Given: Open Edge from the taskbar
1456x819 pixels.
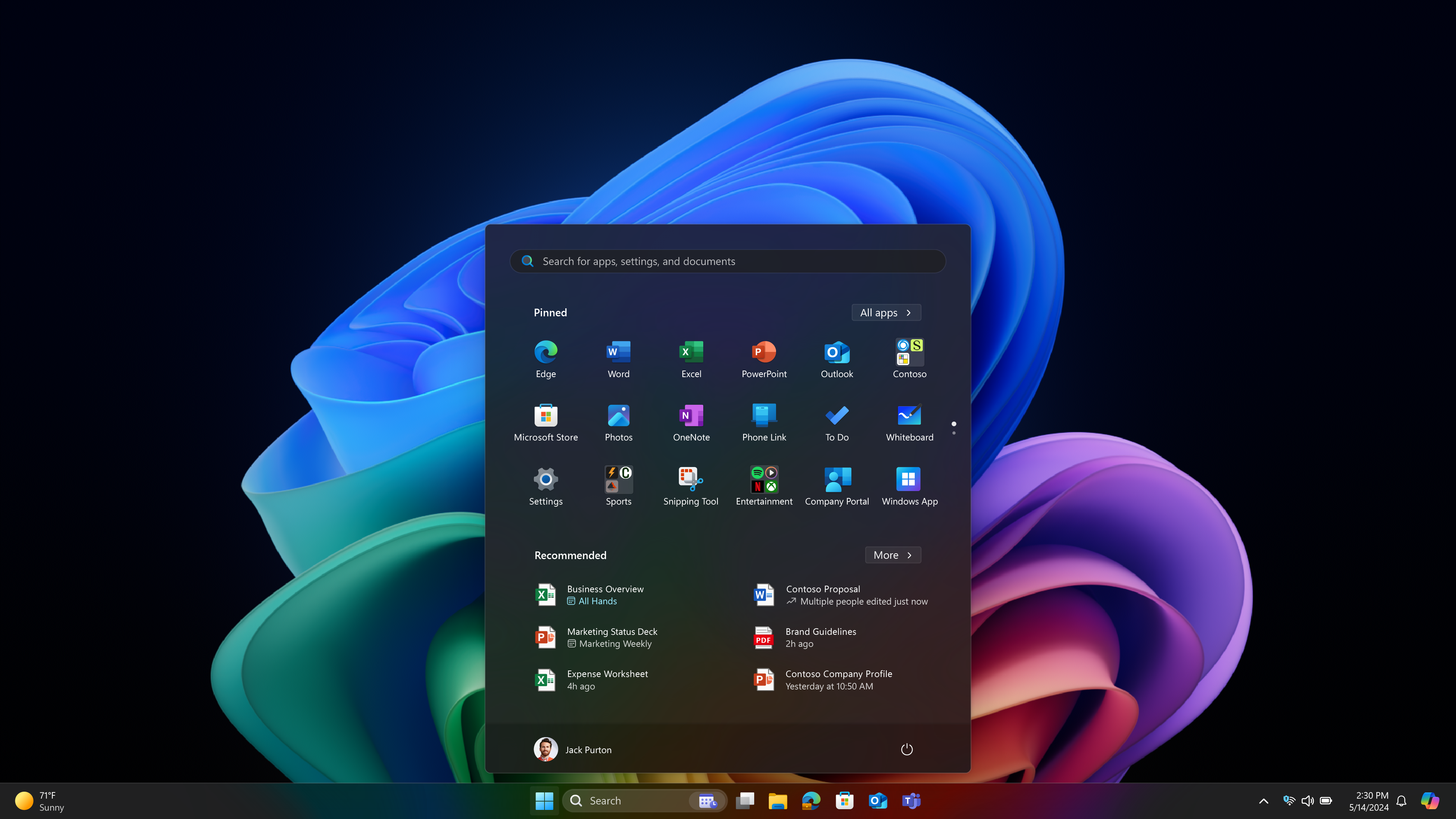Looking at the screenshot, I should [x=811, y=801].
